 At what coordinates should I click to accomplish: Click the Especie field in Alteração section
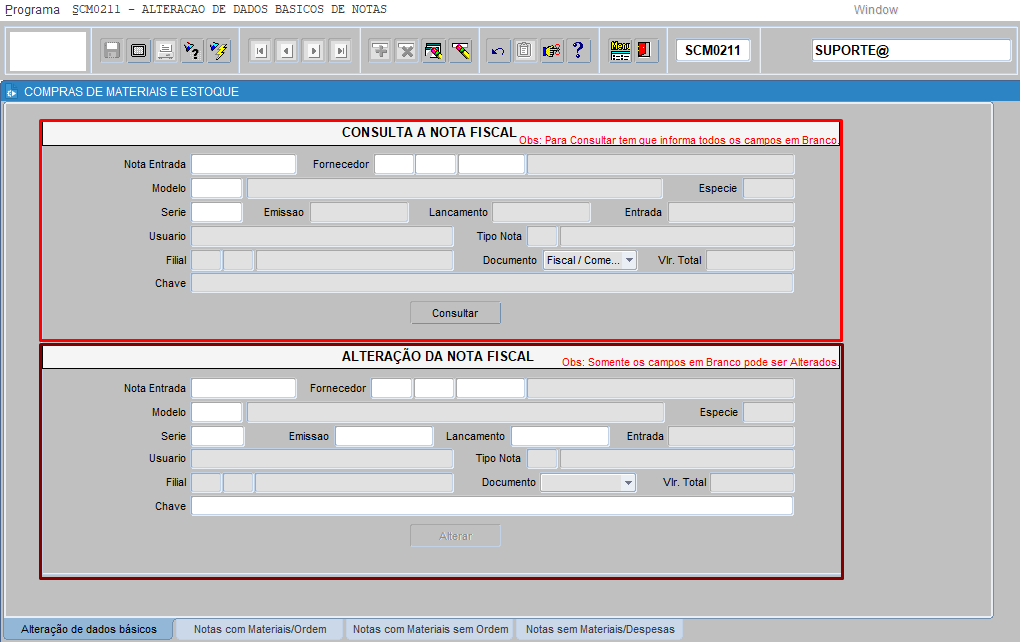point(769,412)
